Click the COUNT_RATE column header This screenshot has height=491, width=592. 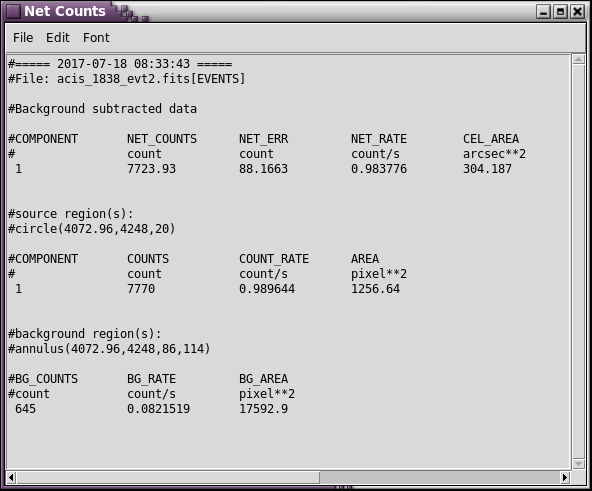274,259
